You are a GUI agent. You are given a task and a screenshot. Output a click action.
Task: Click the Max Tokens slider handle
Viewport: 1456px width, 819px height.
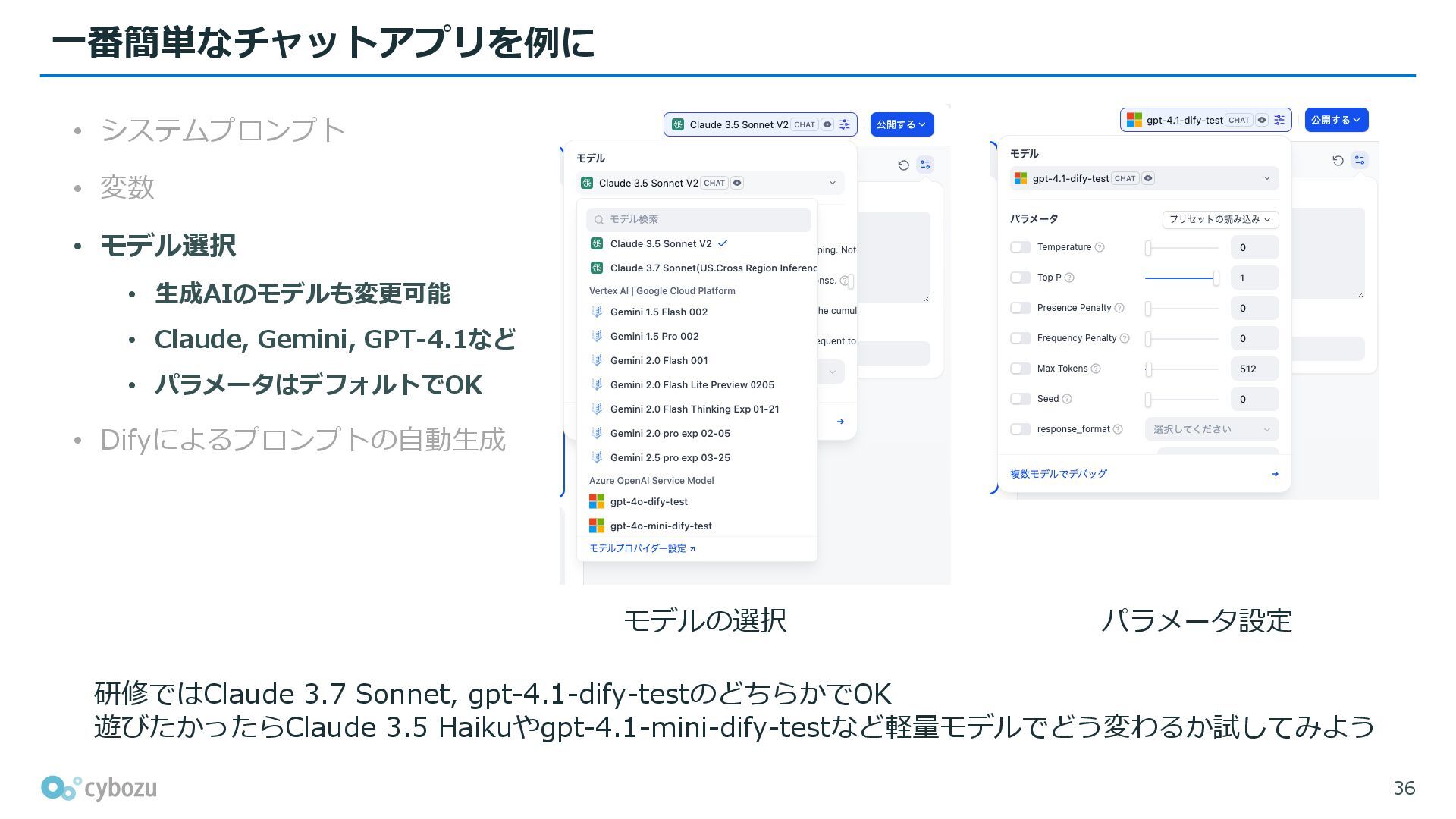tap(1149, 369)
